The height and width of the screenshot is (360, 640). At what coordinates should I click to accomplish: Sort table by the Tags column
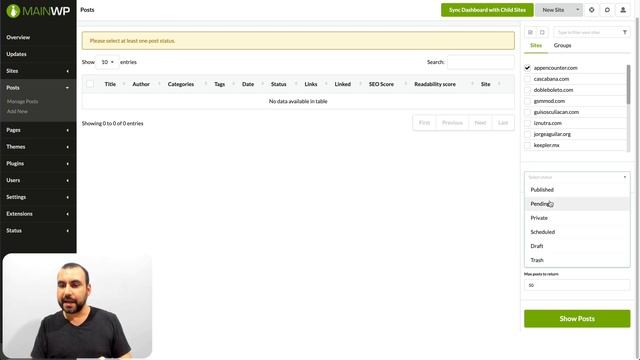coord(220,84)
